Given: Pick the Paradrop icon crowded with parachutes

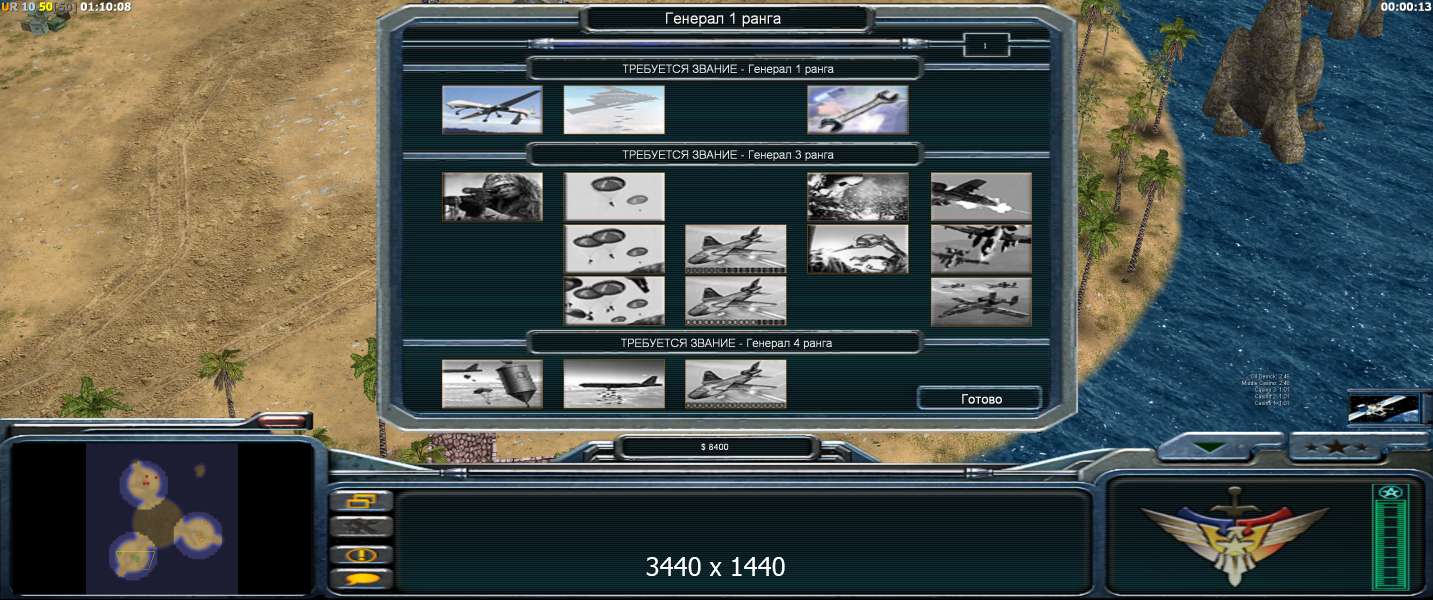Looking at the screenshot, I should (x=614, y=301).
